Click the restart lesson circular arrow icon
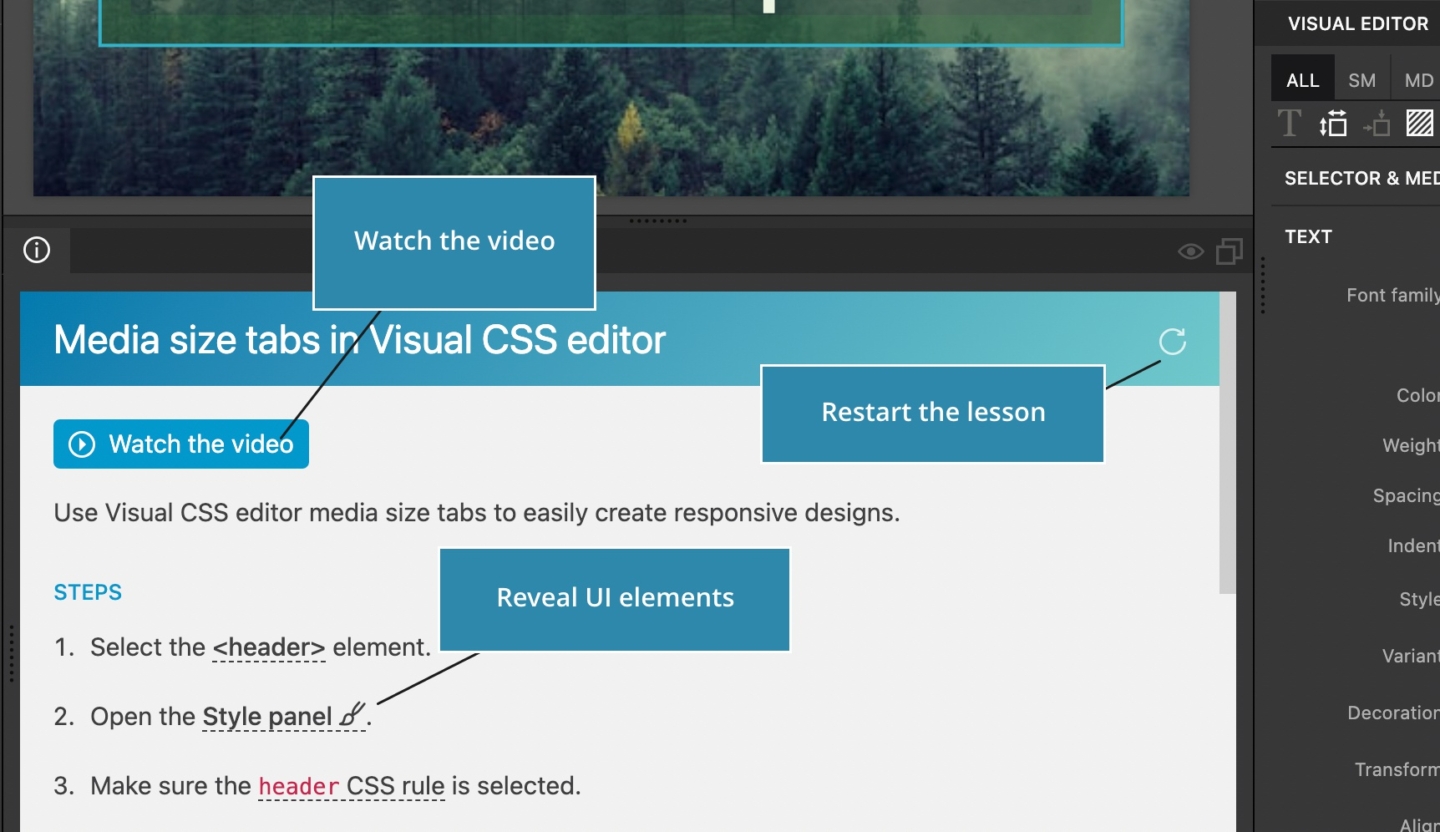 tap(1172, 342)
